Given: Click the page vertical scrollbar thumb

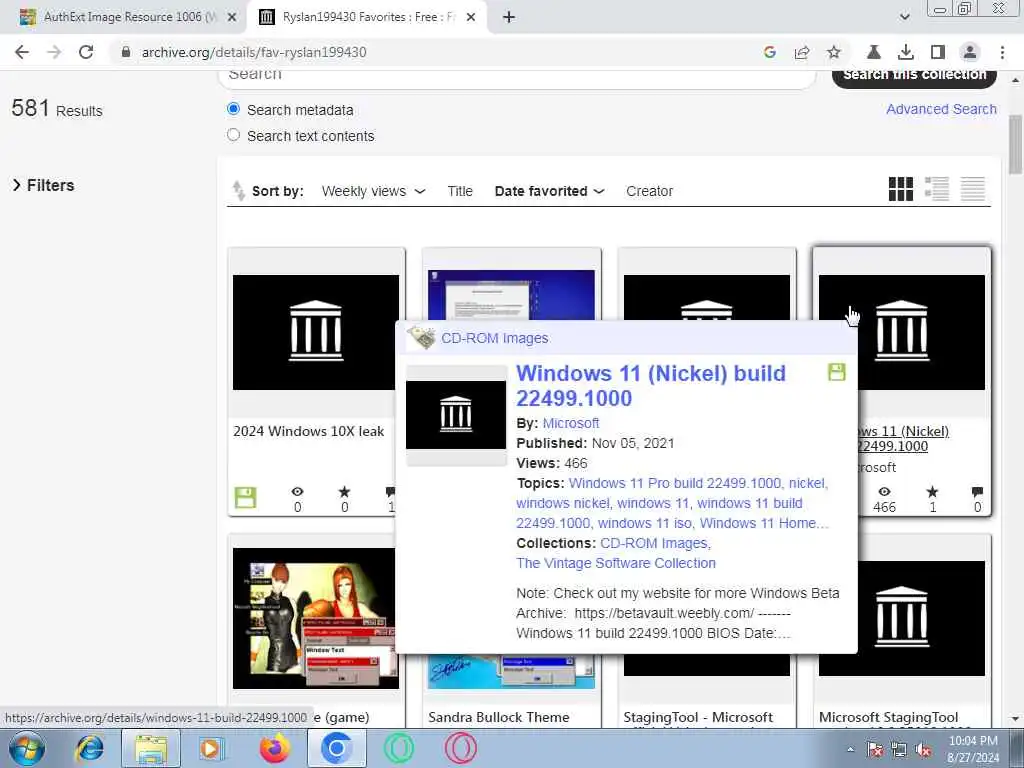Looking at the screenshot, I should pyautogui.click(x=1016, y=144).
